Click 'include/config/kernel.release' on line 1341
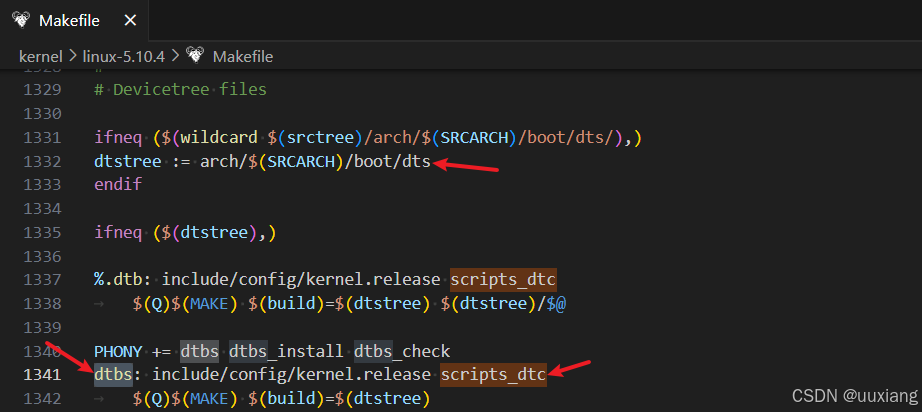 pos(292,375)
